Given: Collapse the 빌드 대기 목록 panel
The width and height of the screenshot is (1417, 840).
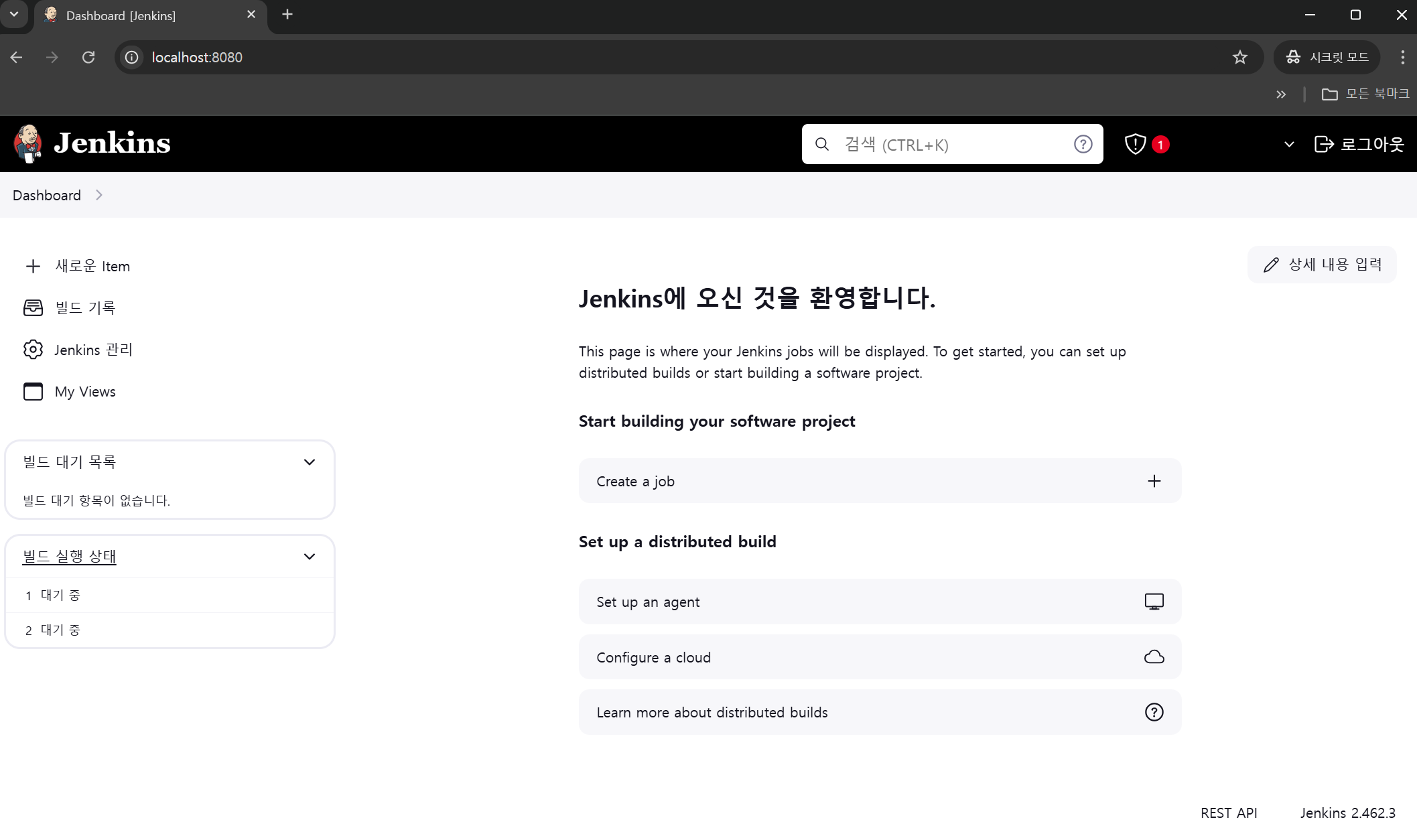Looking at the screenshot, I should click(310, 462).
